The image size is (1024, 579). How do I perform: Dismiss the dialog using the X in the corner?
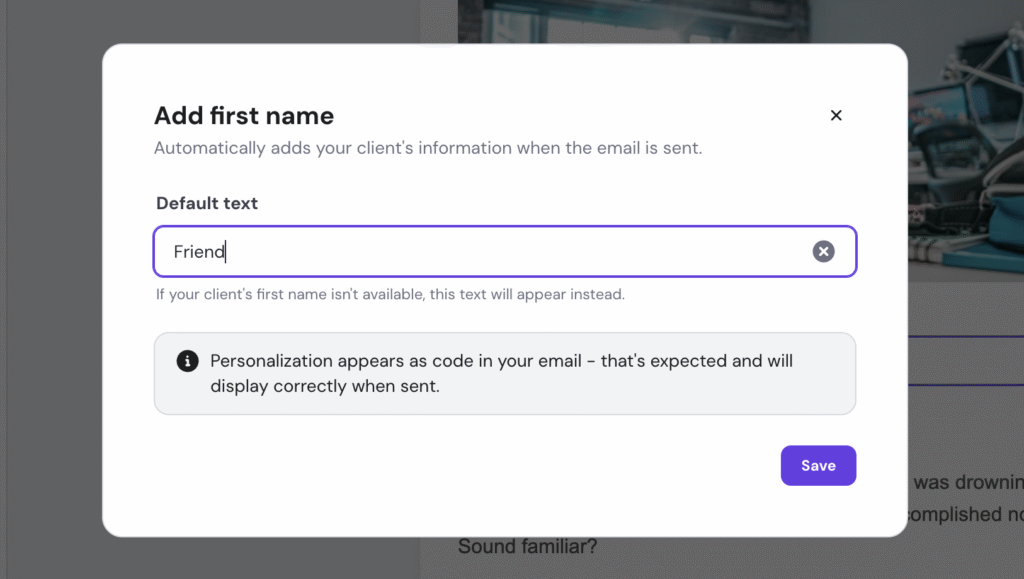836,115
